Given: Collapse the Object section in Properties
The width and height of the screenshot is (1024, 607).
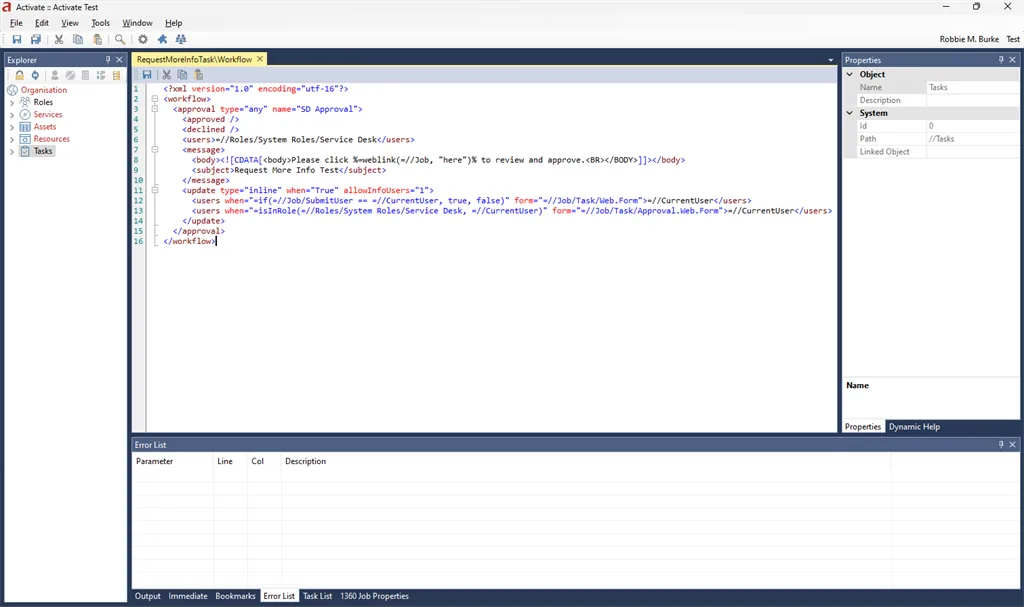Looking at the screenshot, I should pos(850,74).
